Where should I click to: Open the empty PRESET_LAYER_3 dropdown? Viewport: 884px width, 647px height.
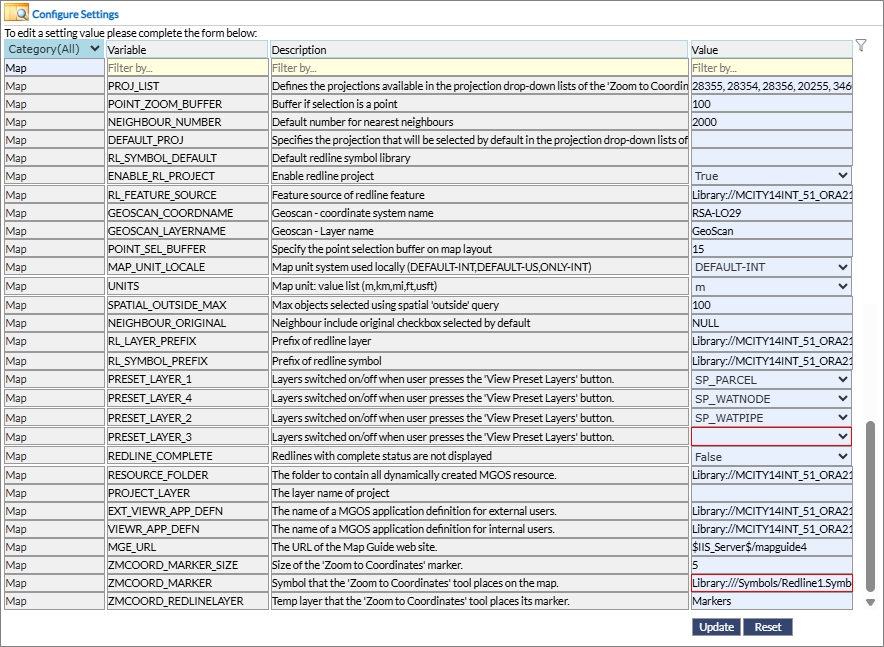[771, 437]
